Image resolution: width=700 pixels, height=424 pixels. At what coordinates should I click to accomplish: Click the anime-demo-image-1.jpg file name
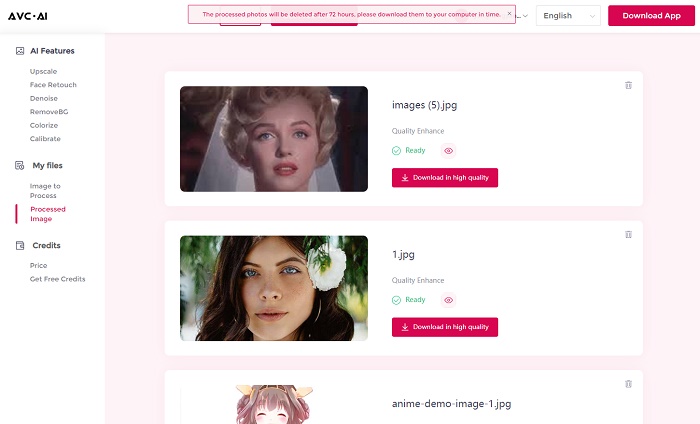[451, 404]
